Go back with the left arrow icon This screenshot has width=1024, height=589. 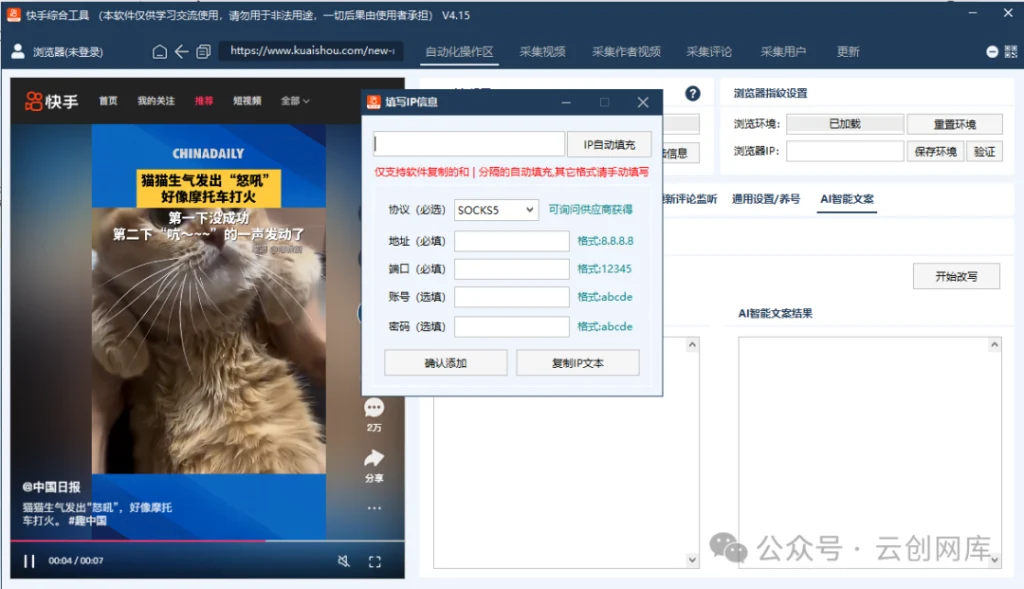[182, 52]
